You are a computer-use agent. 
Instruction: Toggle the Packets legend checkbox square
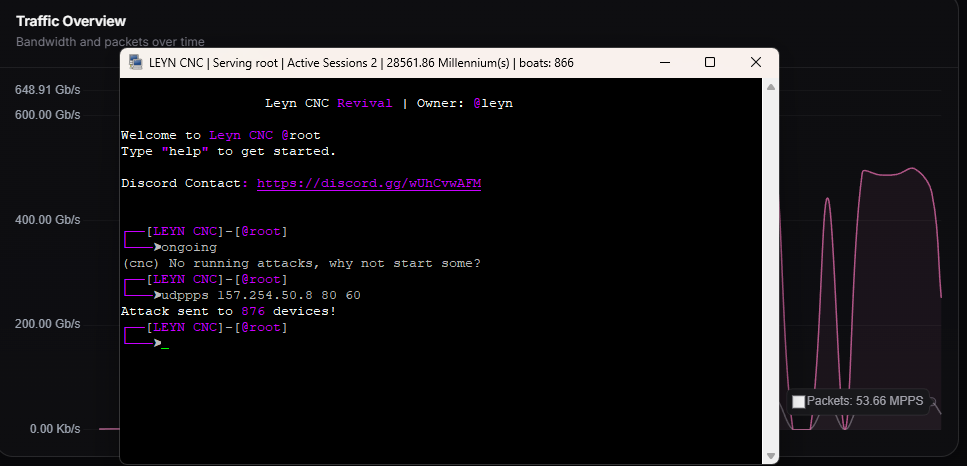point(798,402)
